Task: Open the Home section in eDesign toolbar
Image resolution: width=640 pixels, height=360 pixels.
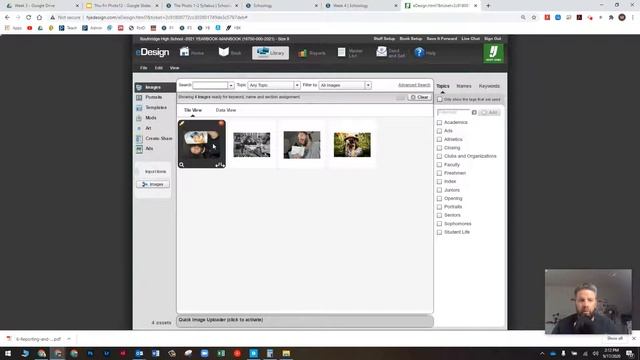Action: click(x=192, y=53)
